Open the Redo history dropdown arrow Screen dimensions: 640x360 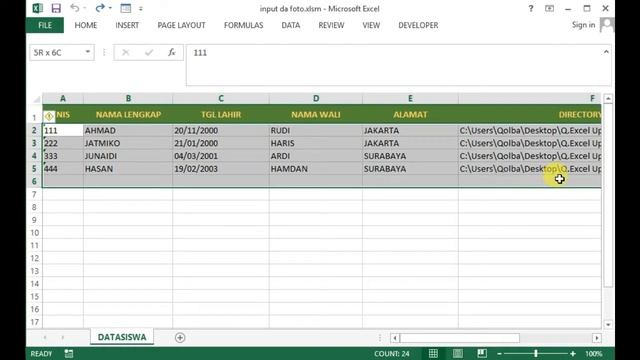click(110, 8)
